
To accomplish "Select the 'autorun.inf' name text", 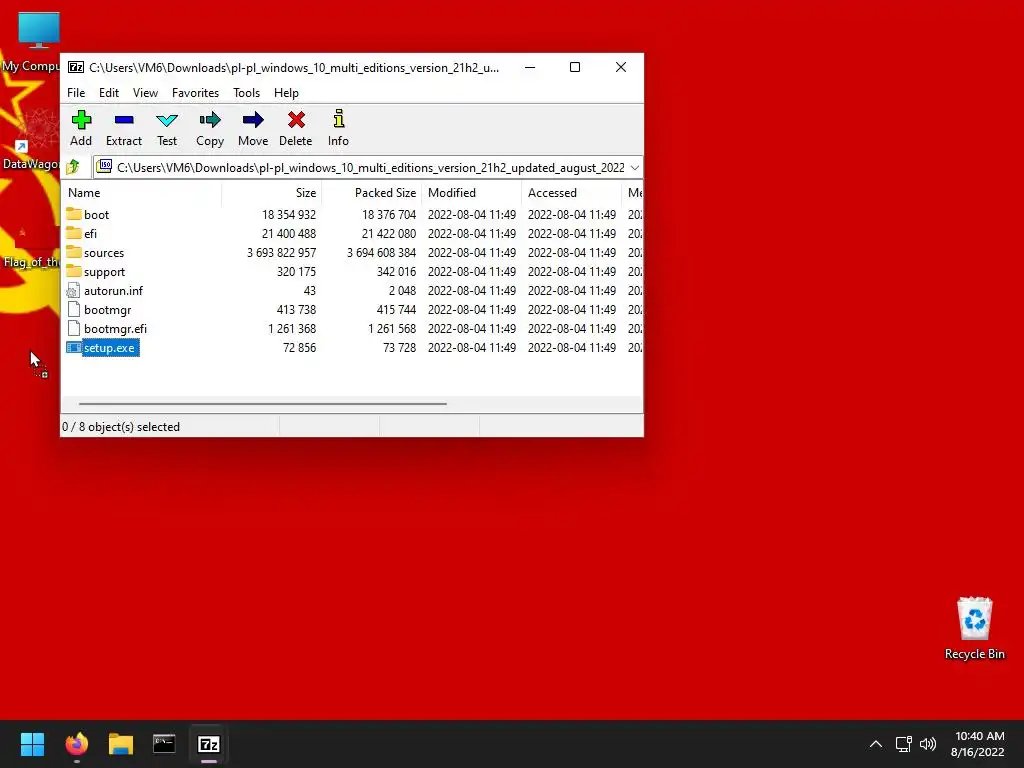I will pos(113,291).
